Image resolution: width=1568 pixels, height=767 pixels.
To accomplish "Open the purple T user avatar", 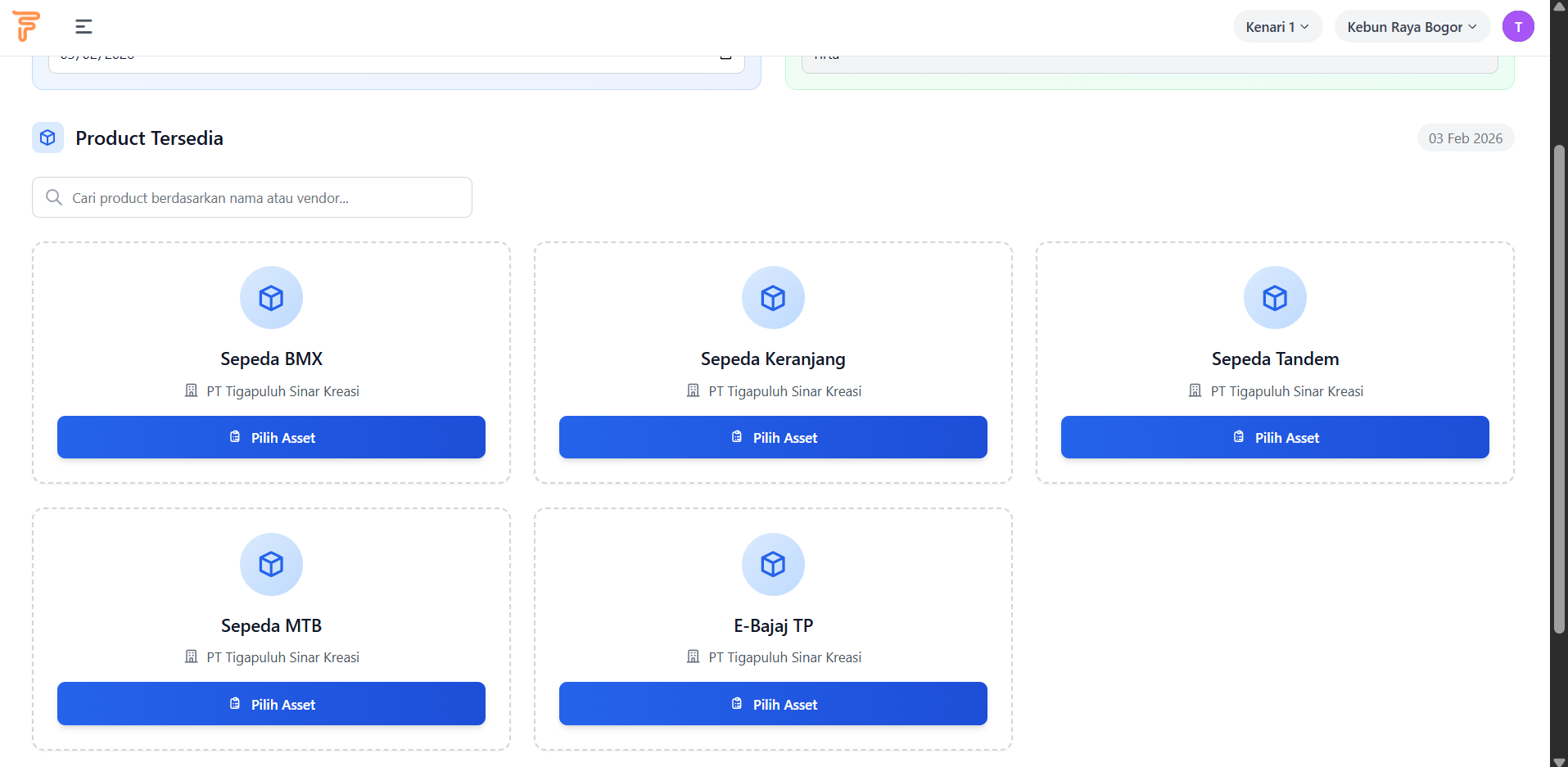I will point(1517,27).
